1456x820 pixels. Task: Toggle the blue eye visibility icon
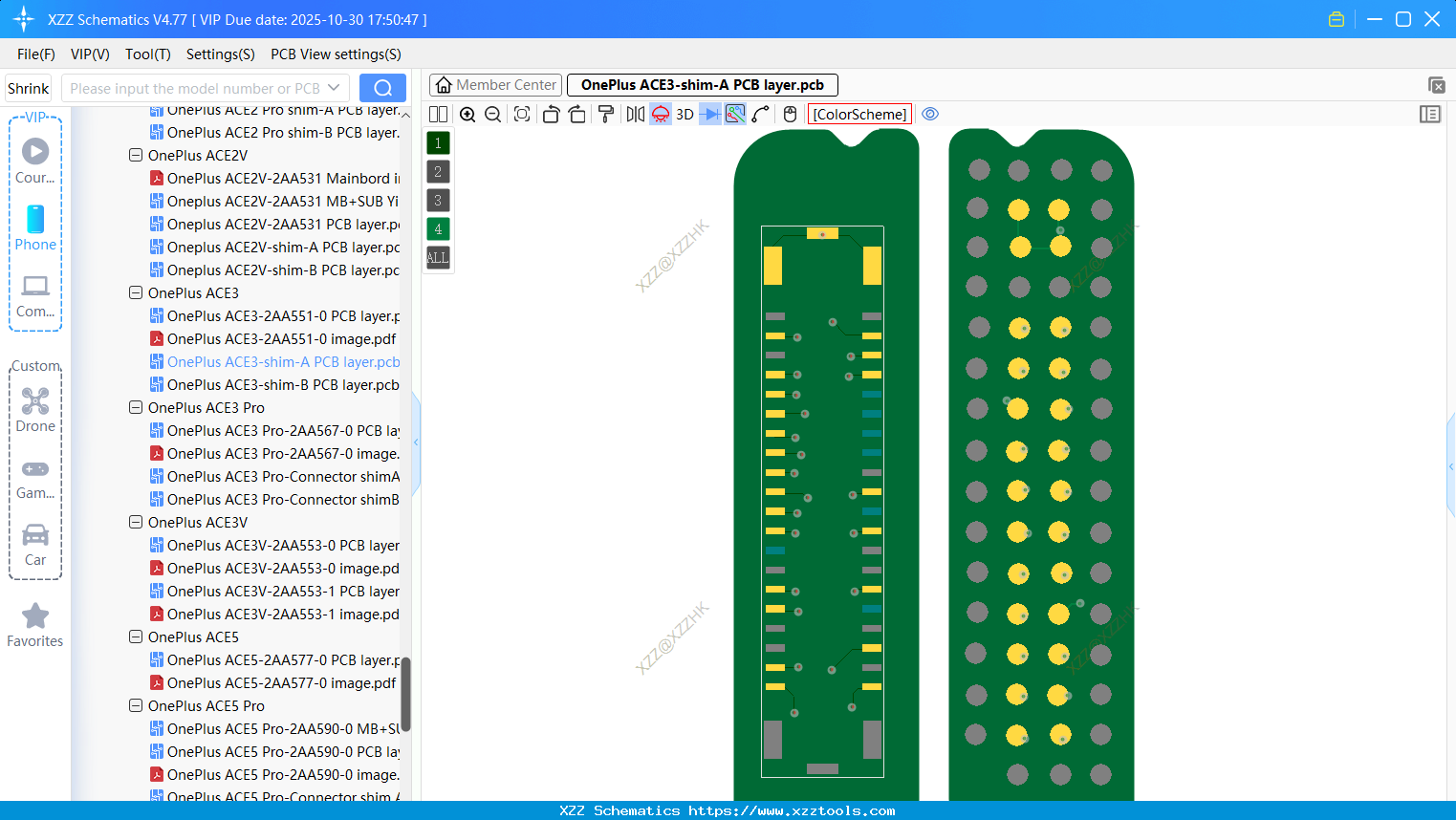(930, 115)
